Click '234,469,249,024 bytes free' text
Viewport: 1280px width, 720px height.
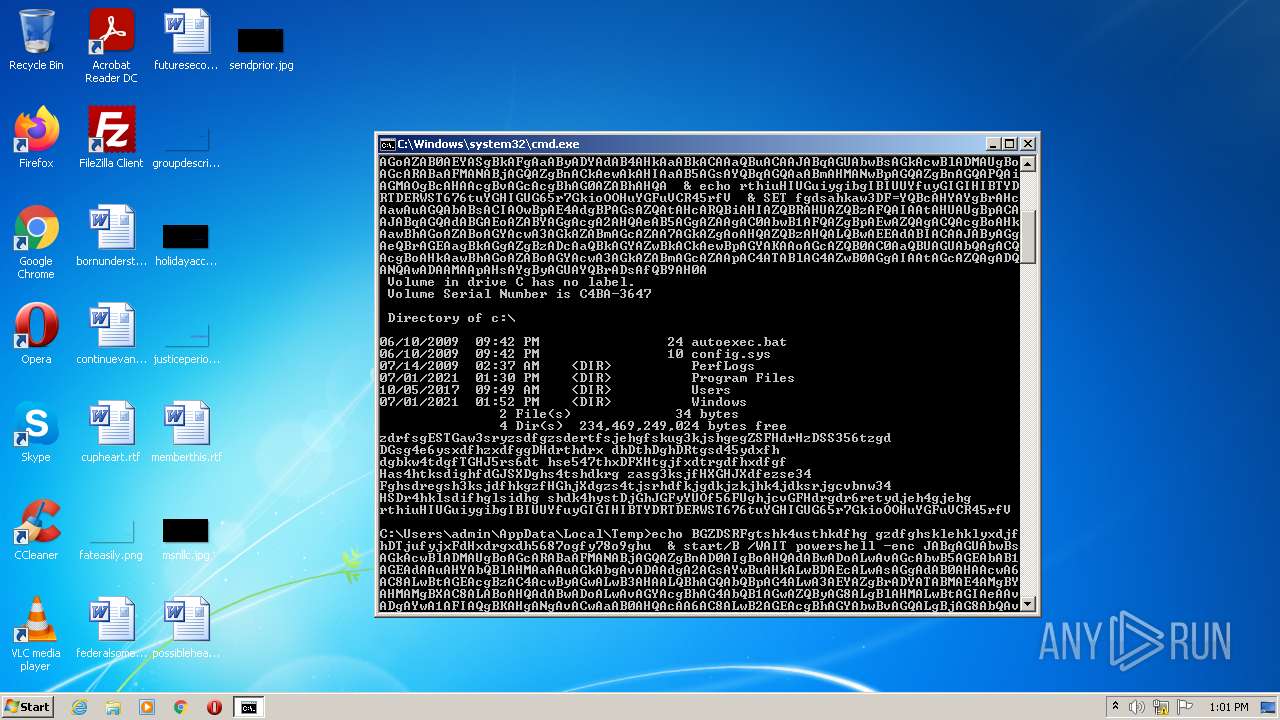click(683, 426)
